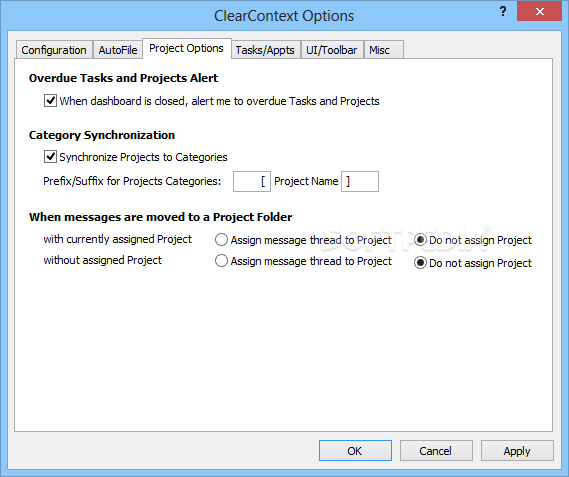This screenshot has width=569, height=477.
Task: Click the help question mark icon
Action: pyautogui.click(x=503, y=12)
